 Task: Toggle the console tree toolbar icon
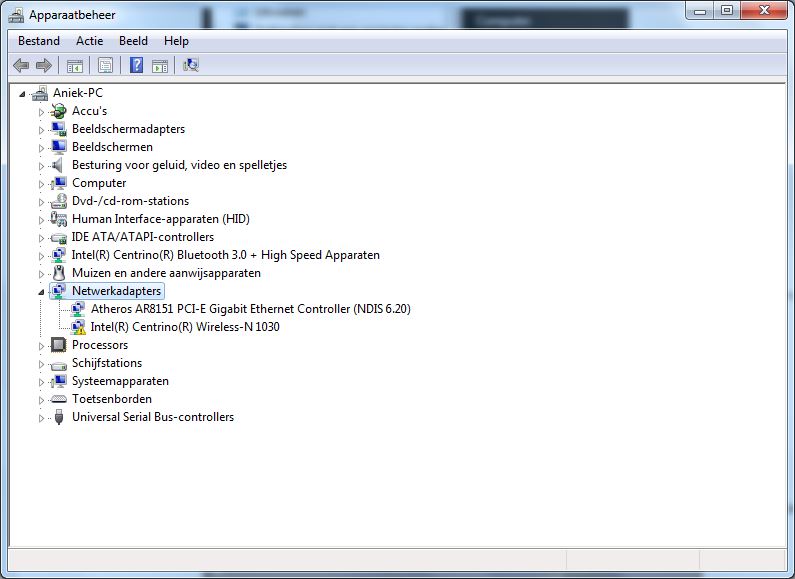coord(75,65)
